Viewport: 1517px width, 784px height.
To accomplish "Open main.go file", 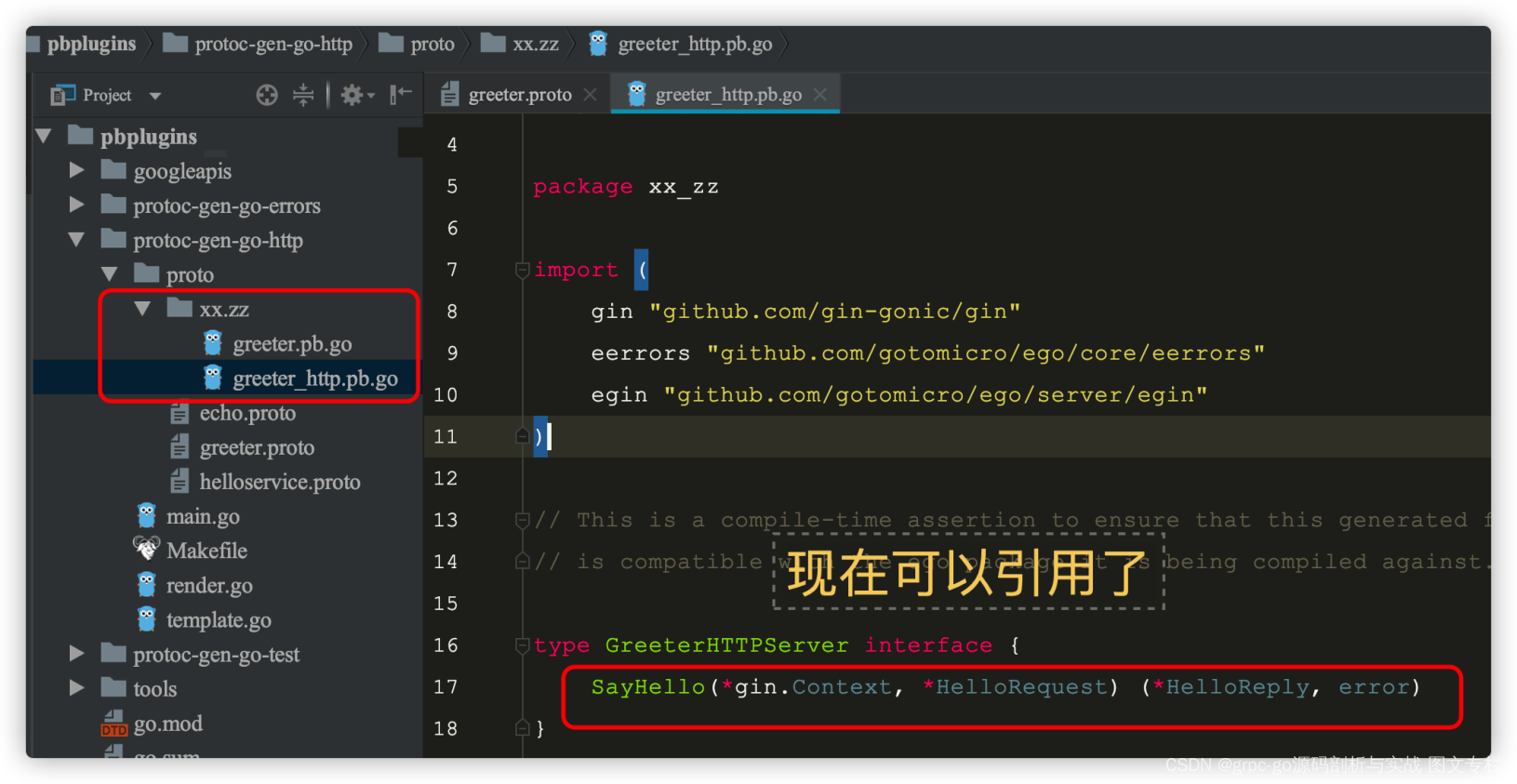I will pos(203,516).
